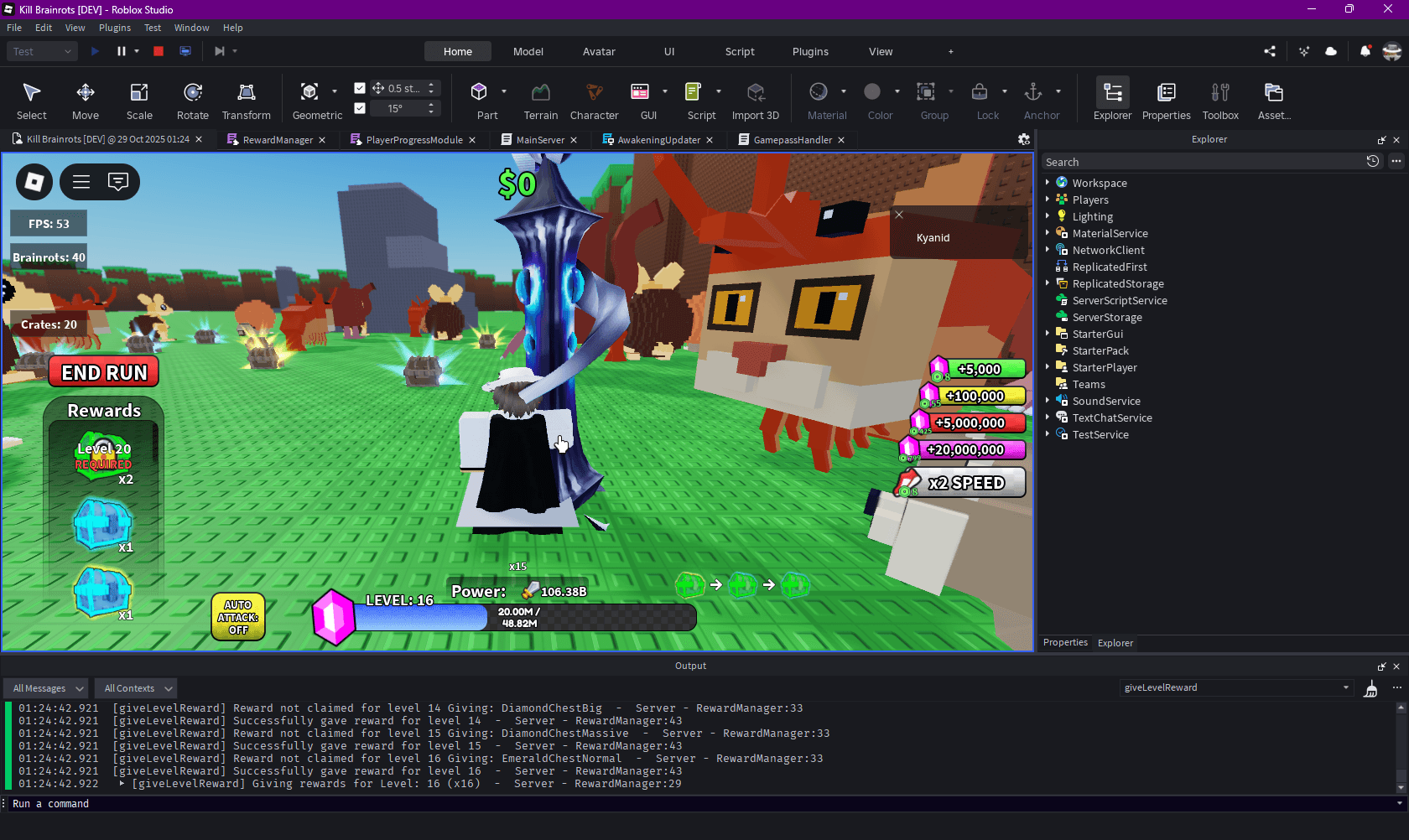This screenshot has height=840, width=1409.
Task: Open the Asset Manager
Action: [1274, 100]
